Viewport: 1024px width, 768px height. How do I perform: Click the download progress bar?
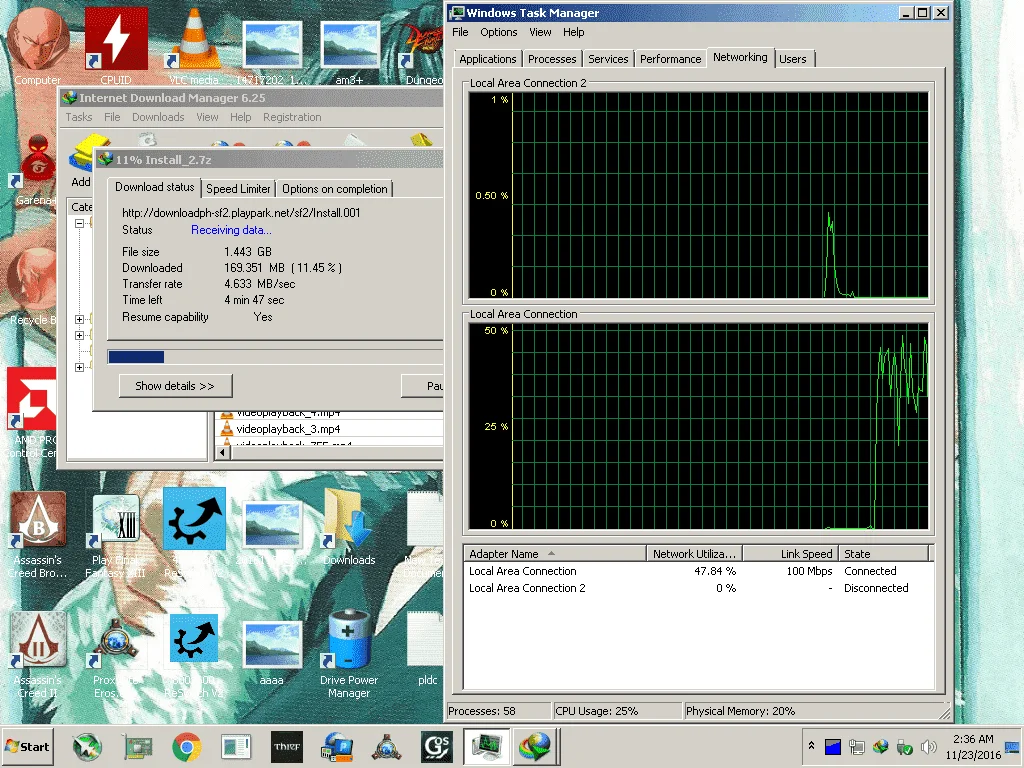pos(276,357)
